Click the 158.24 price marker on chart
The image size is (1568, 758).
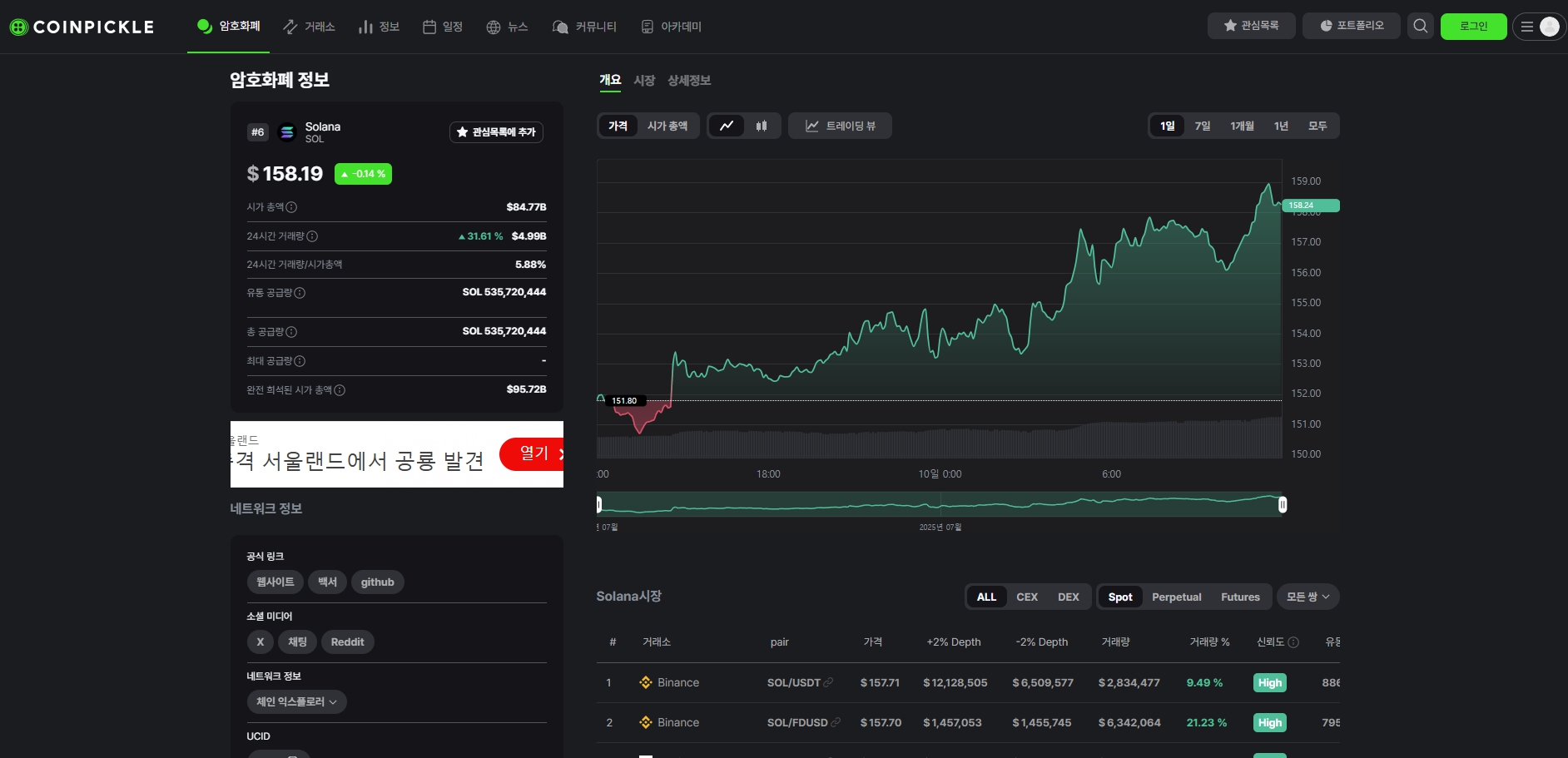coord(1311,206)
